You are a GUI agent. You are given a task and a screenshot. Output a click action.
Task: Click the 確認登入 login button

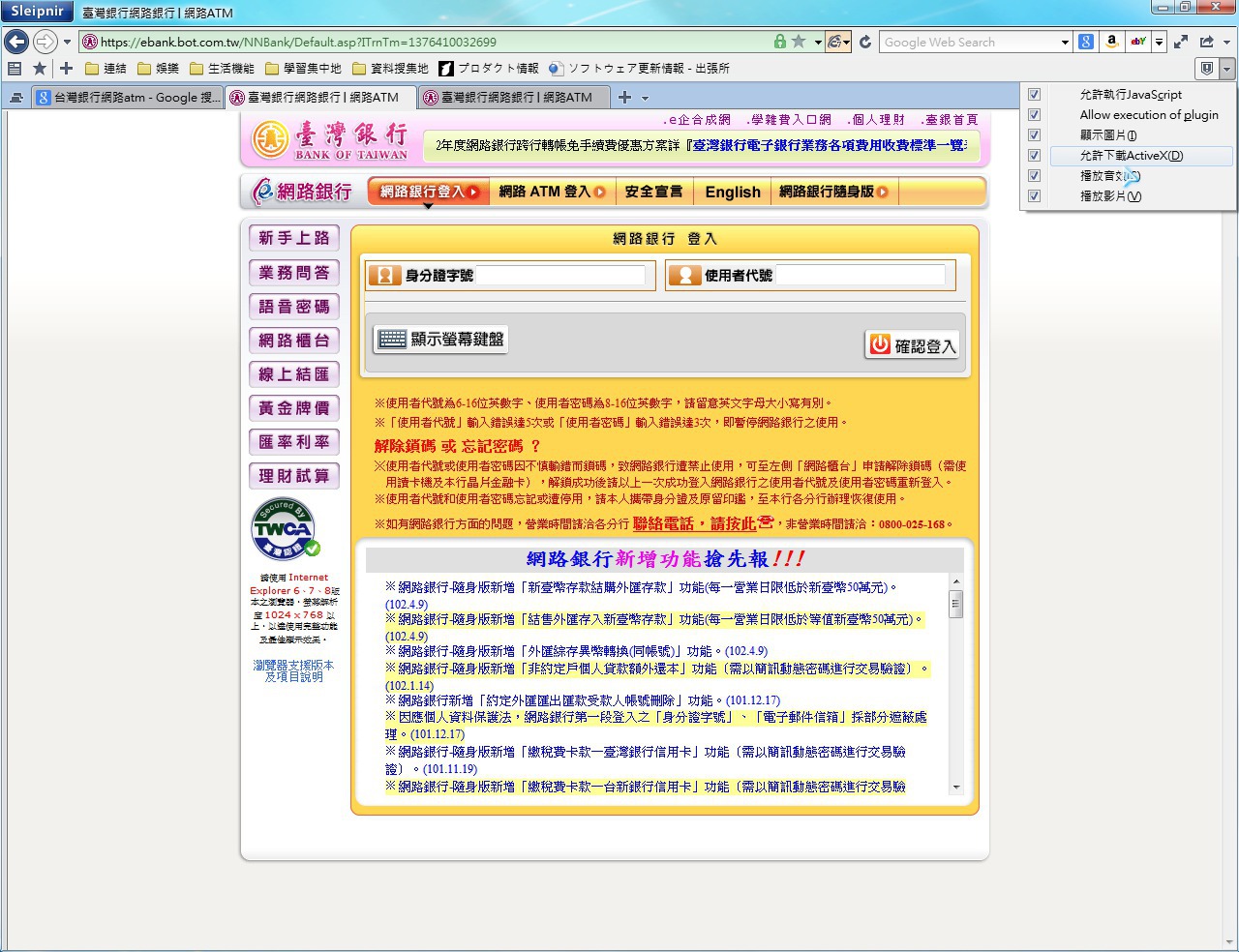912,345
